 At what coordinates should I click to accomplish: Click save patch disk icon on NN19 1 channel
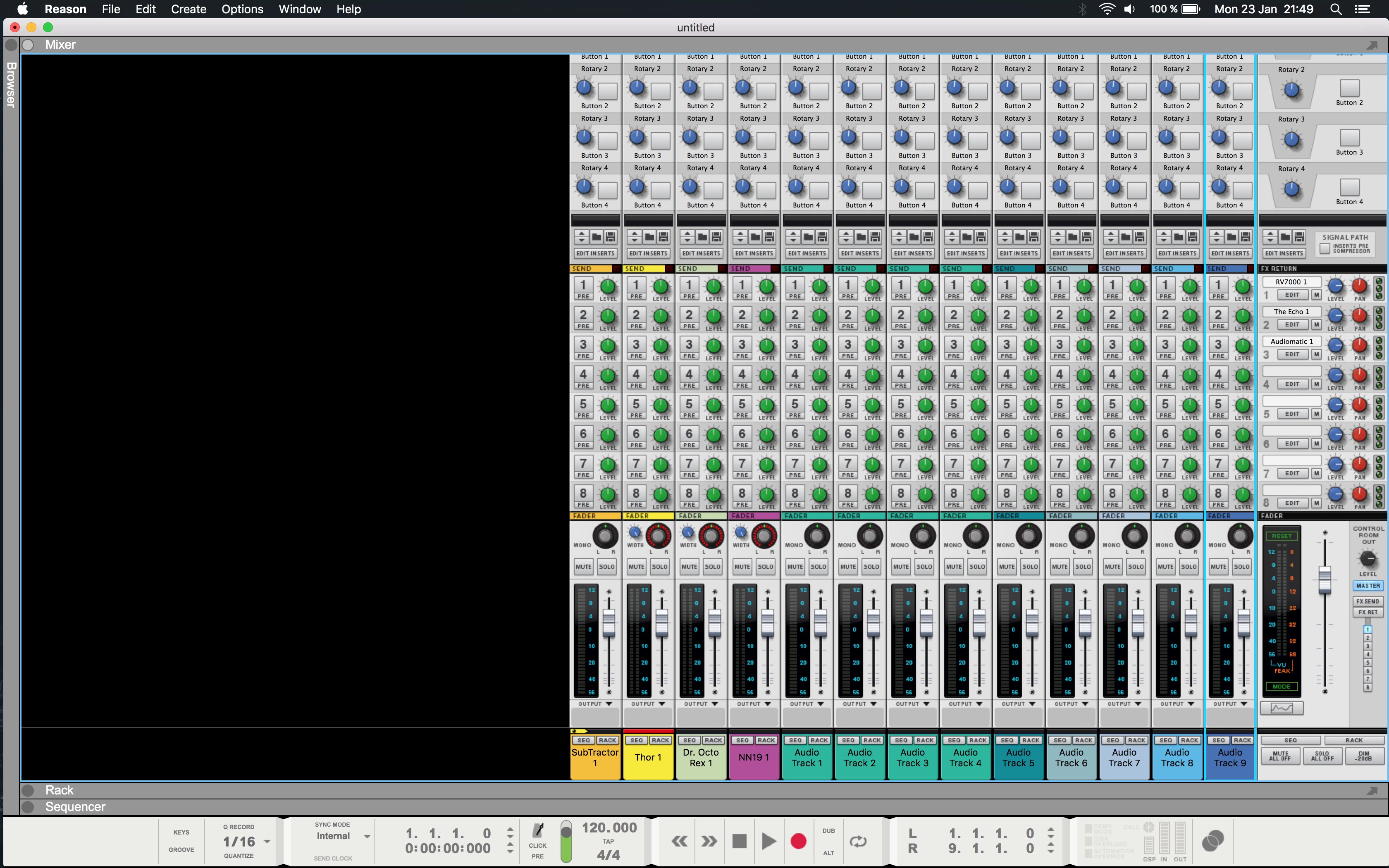click(769, 236)
